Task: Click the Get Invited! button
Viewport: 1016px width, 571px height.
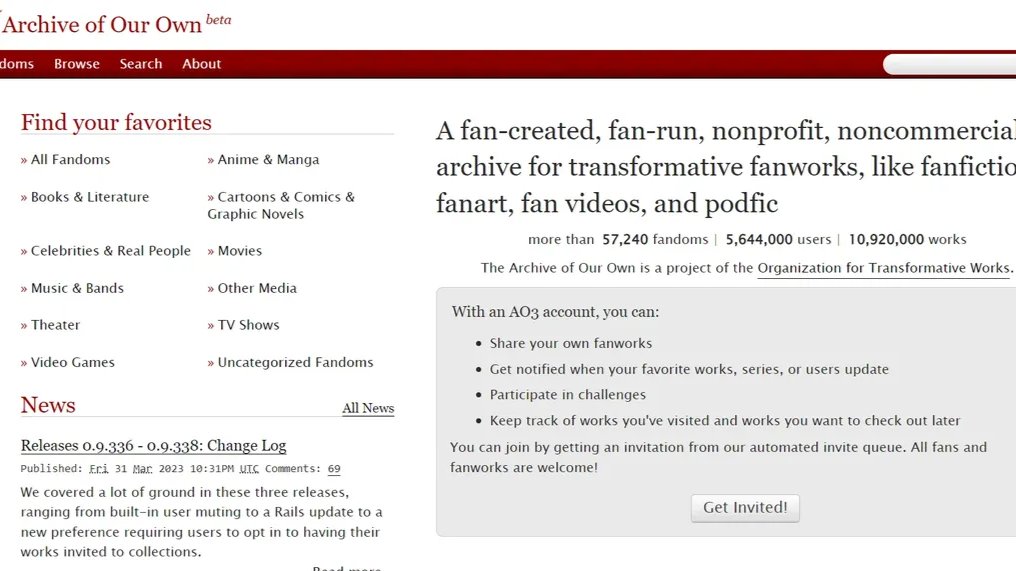Action: 745,508
